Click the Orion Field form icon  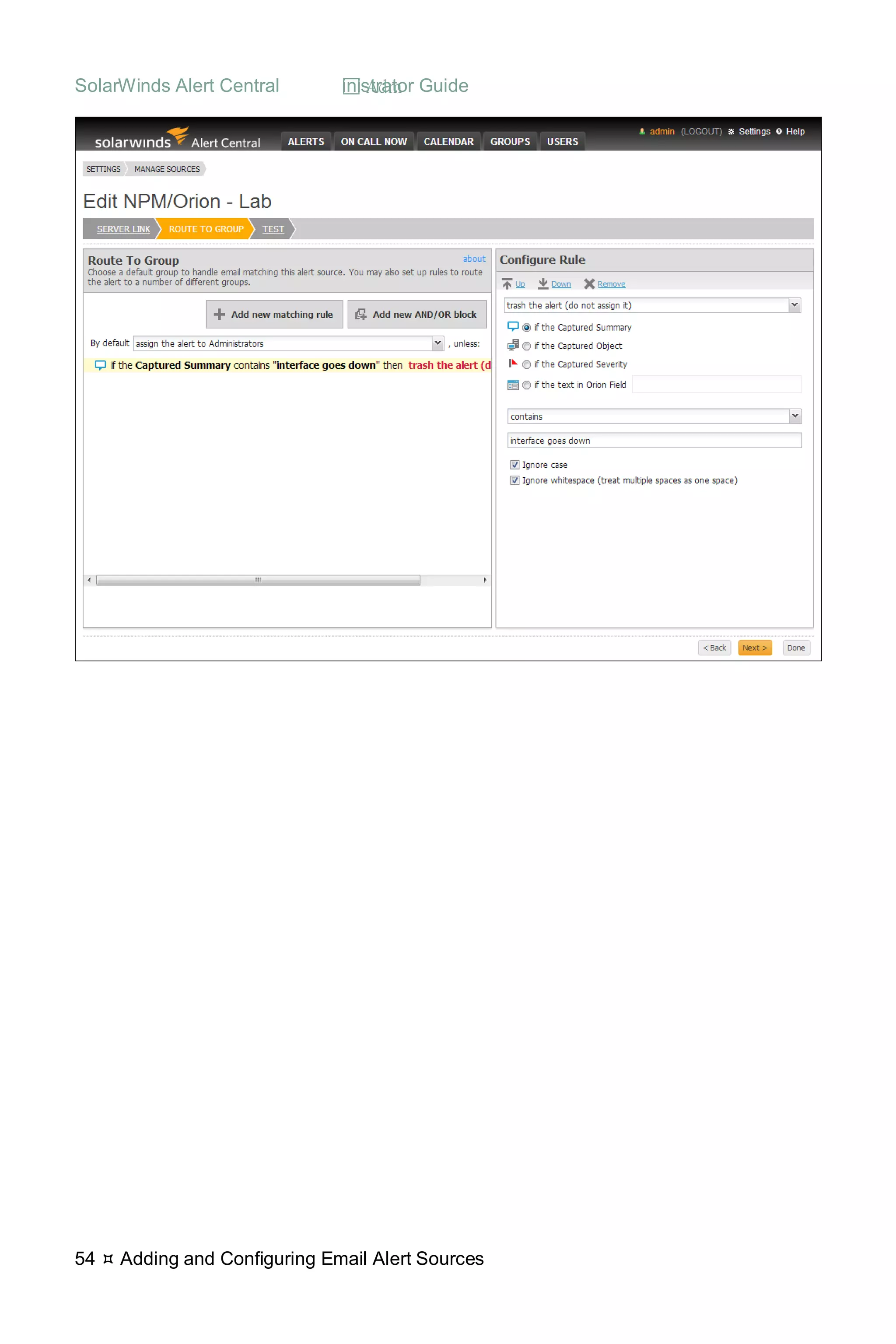click(513, 385)
